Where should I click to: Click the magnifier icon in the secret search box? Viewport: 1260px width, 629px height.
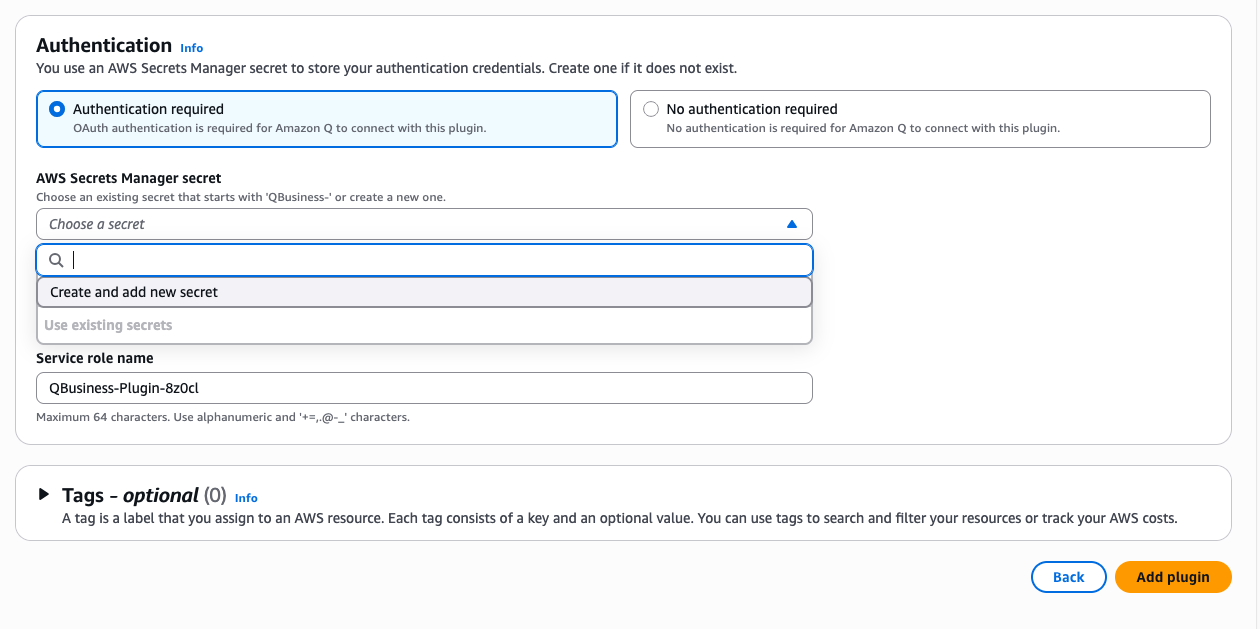pyautogui.click(x=56, y=260)
